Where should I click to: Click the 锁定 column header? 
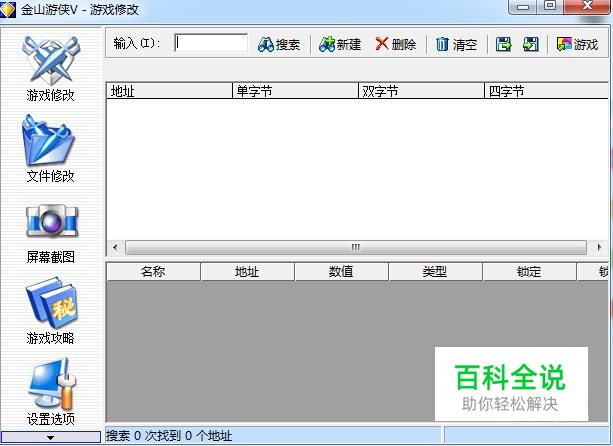coord(529,271)
